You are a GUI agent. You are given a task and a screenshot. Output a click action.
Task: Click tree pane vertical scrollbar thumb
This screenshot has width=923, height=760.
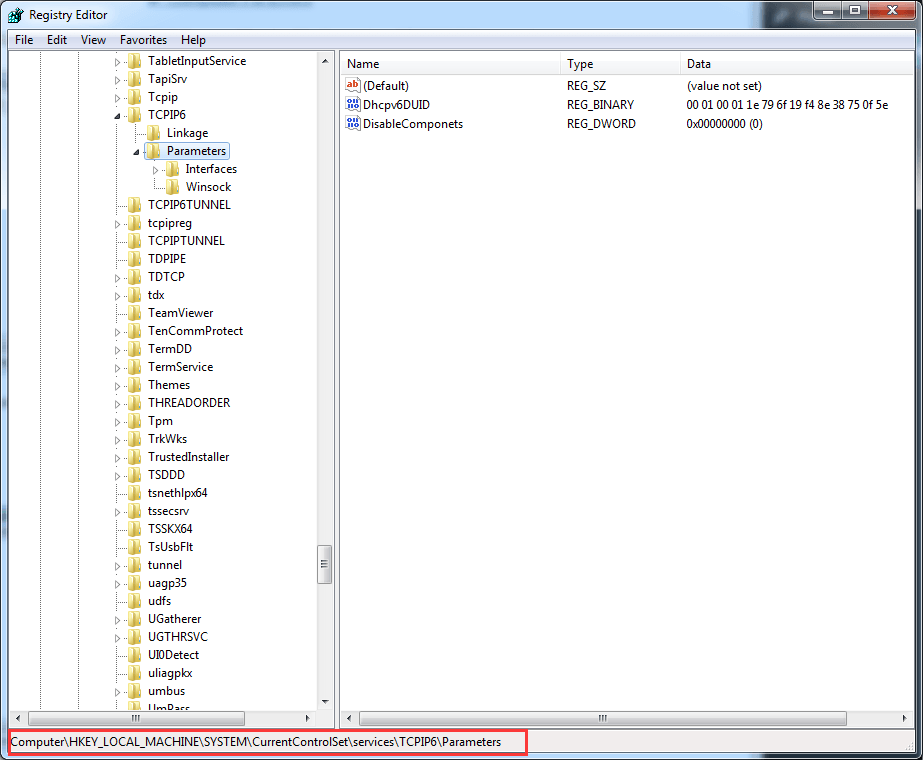tap(325, 566)
